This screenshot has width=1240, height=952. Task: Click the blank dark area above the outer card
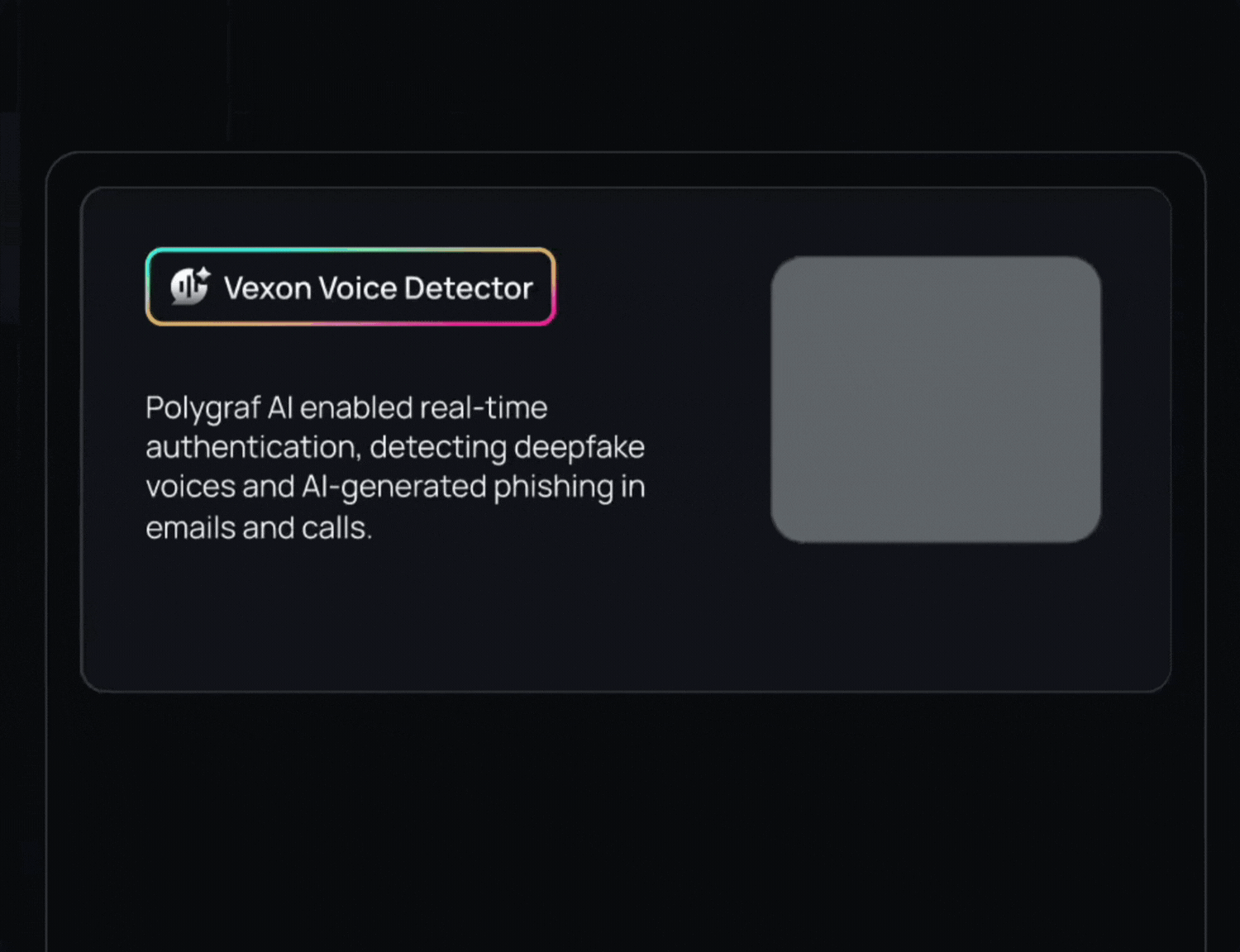coord(620,74)
